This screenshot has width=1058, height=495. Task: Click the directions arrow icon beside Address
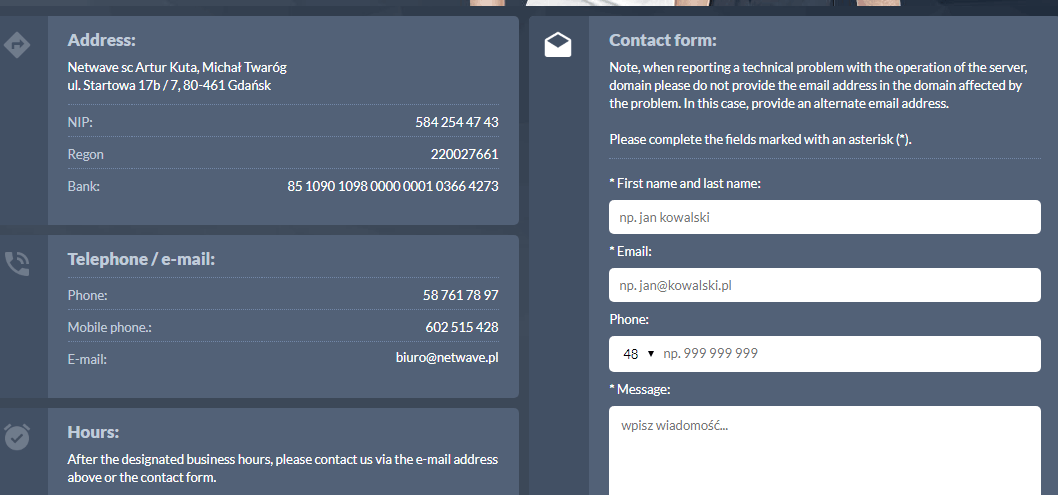[x=17, y=45]
